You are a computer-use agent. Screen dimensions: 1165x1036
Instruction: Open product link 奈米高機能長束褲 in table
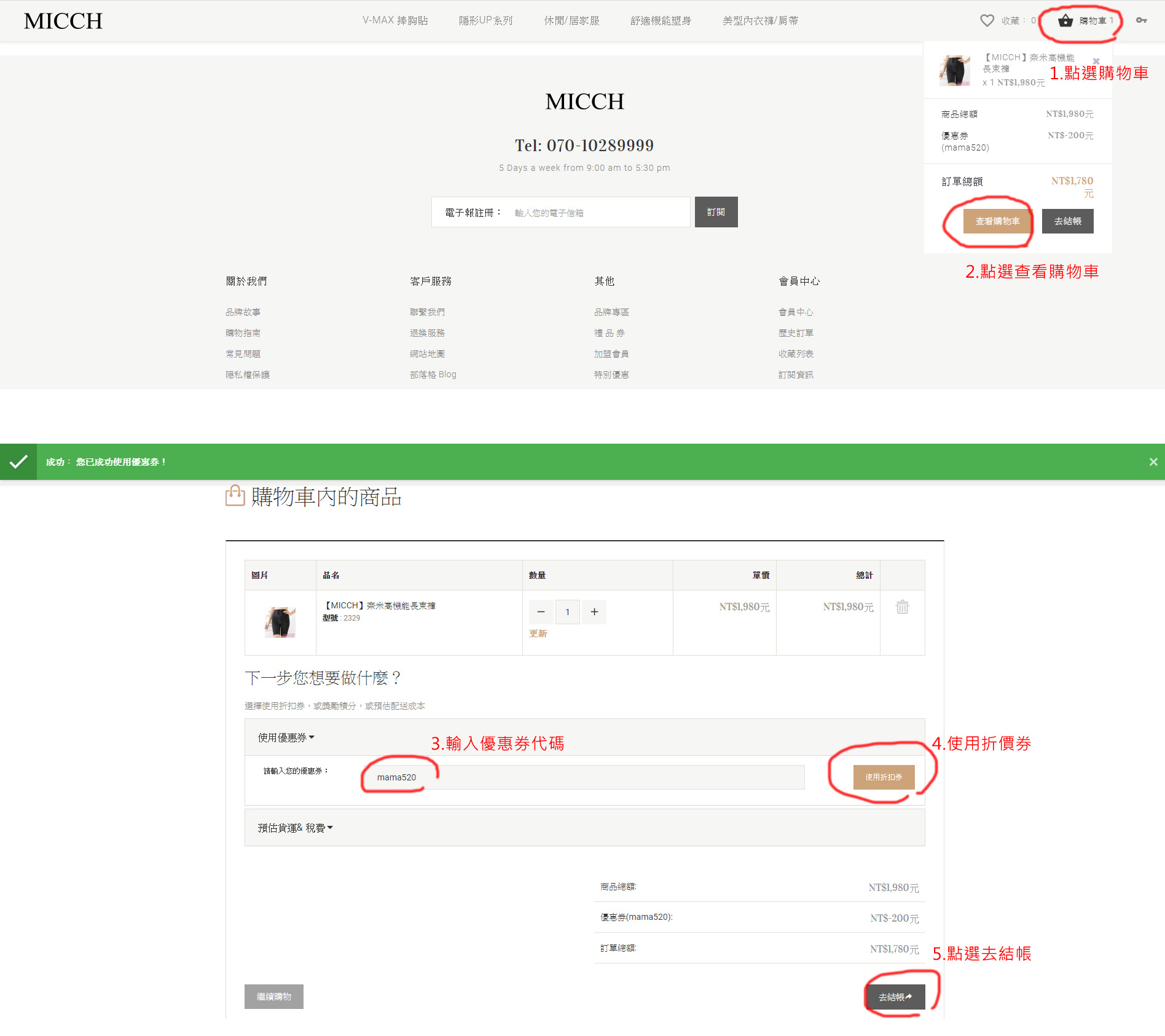(380, 605)
